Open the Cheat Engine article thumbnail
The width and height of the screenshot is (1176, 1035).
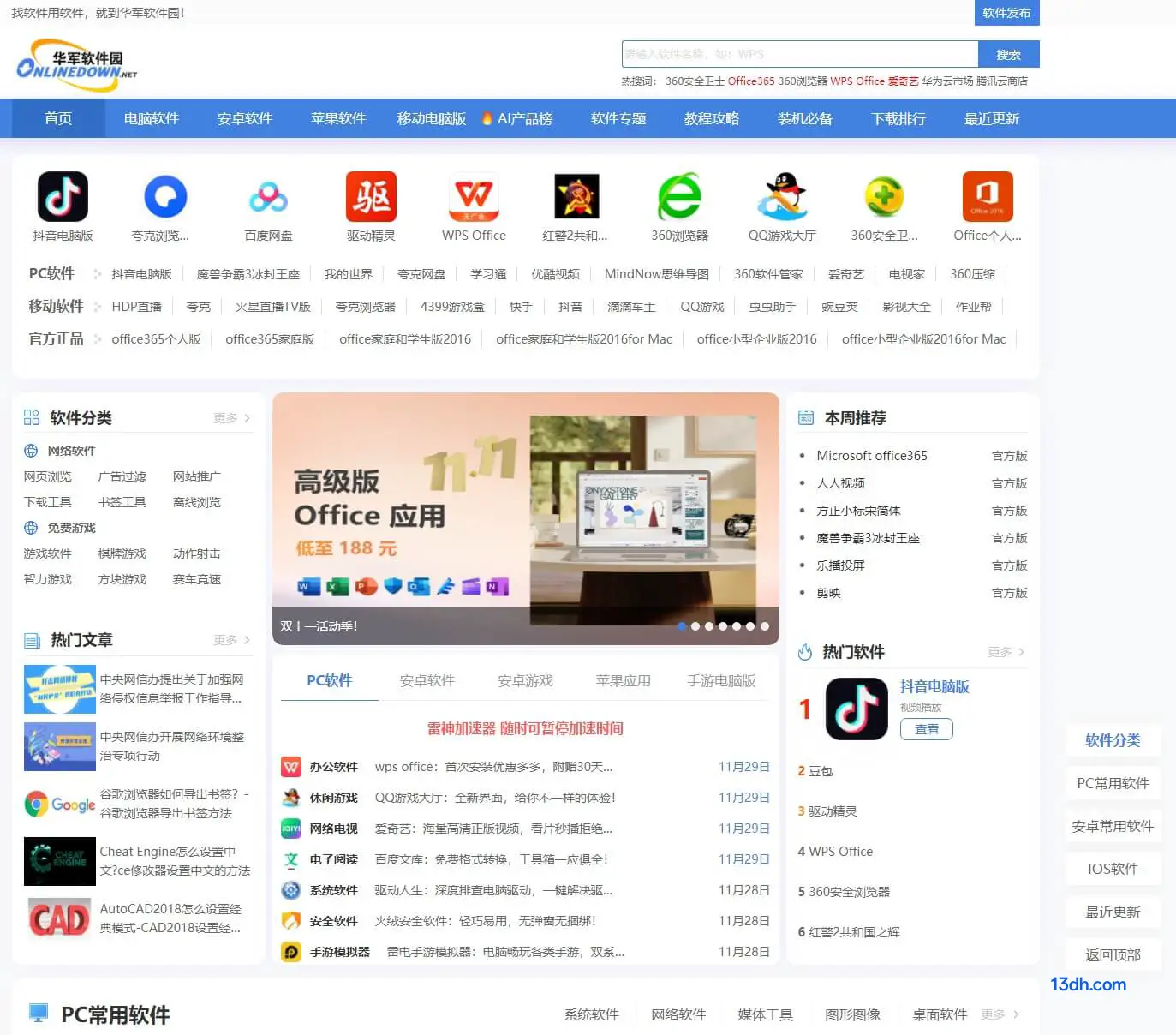point(60,861)
